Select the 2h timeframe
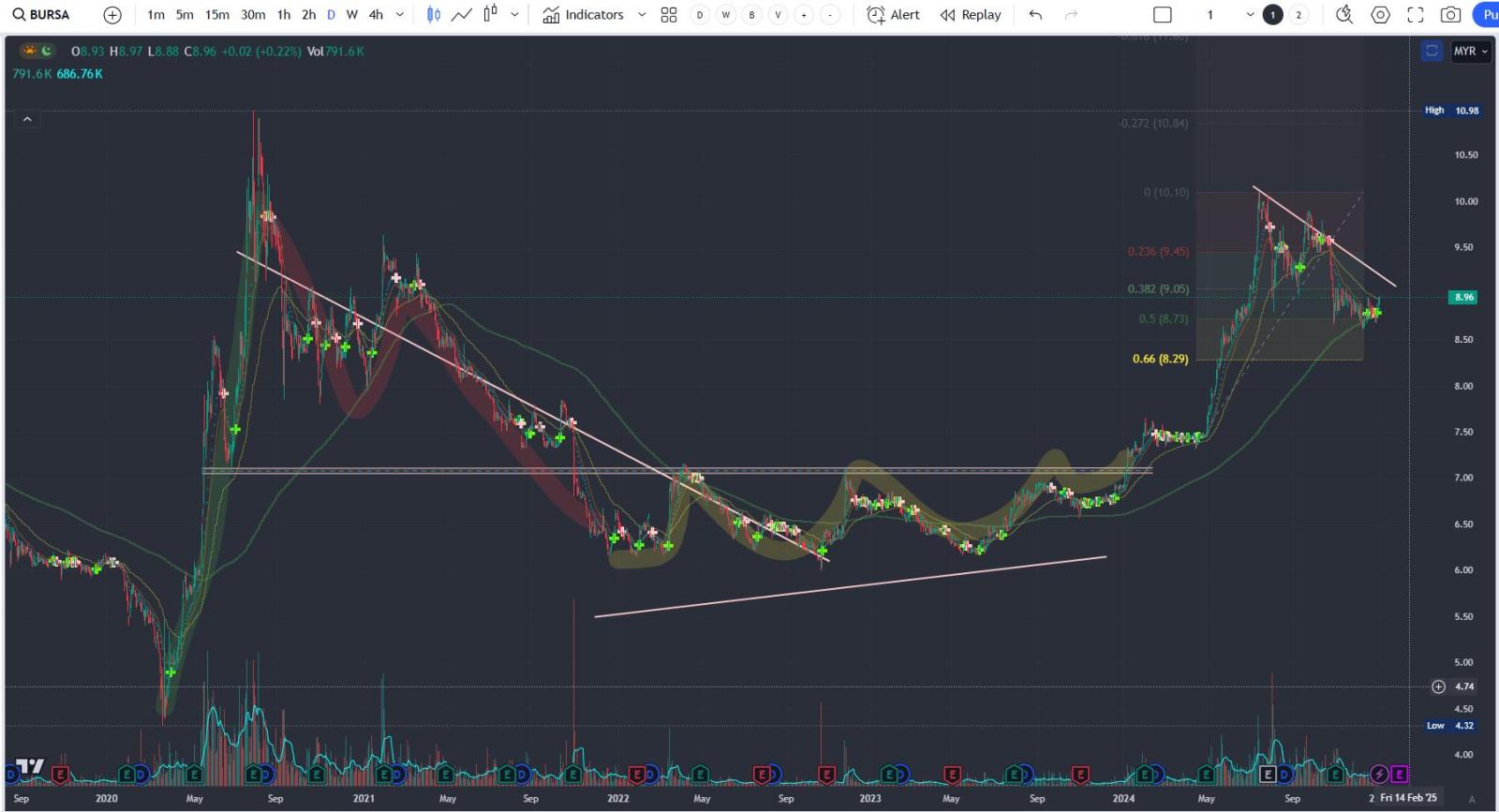 pyautogui.click(x=308, y=15)
